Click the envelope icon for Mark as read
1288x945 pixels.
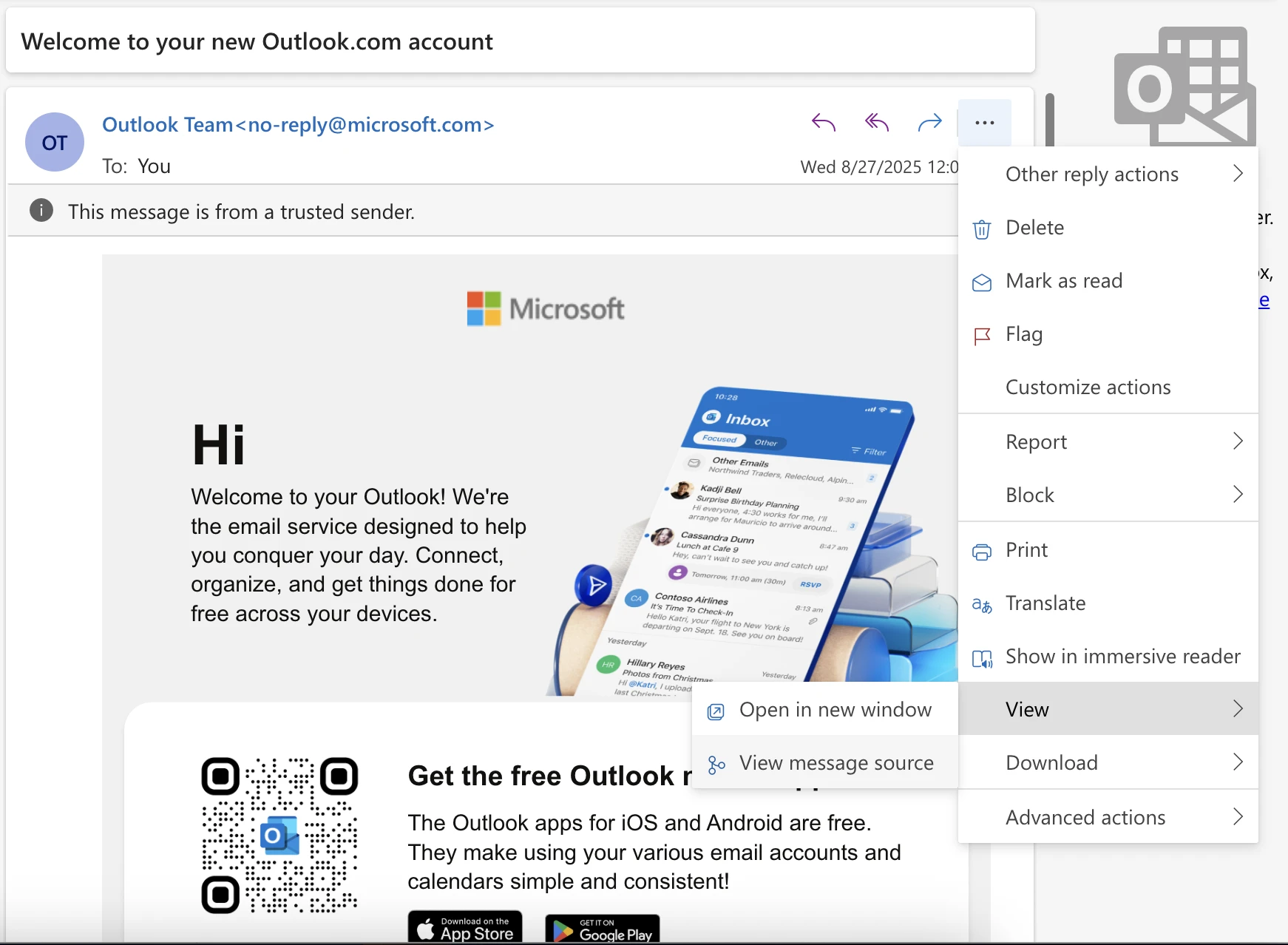[x=981, y=282]
